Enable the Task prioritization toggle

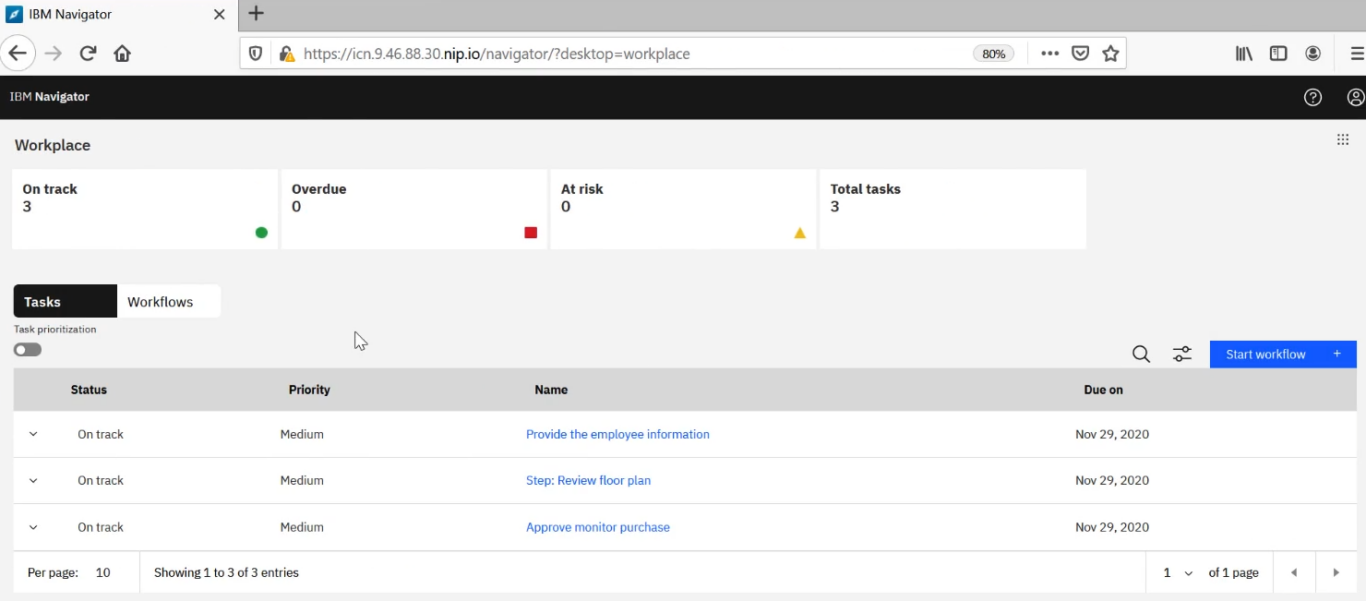[x=28, y=350]
